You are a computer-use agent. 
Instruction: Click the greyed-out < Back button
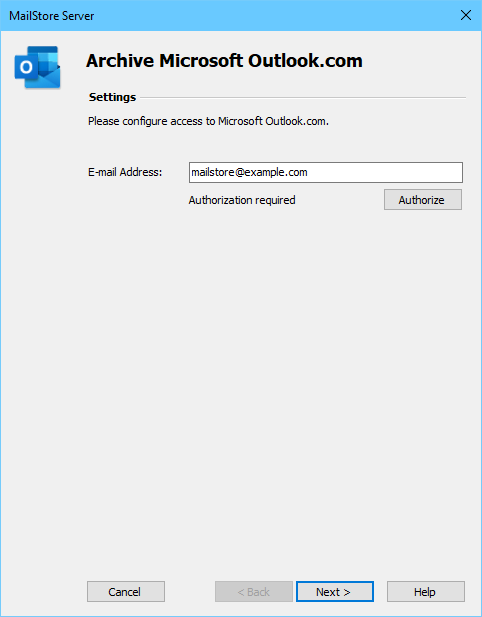(254, 591)
